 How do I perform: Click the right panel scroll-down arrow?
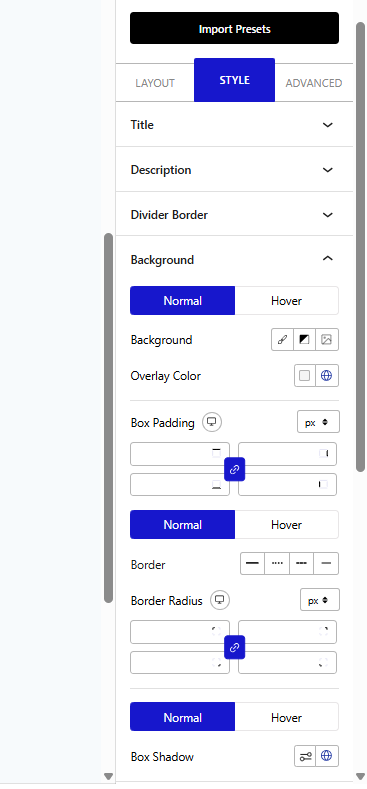360,776
